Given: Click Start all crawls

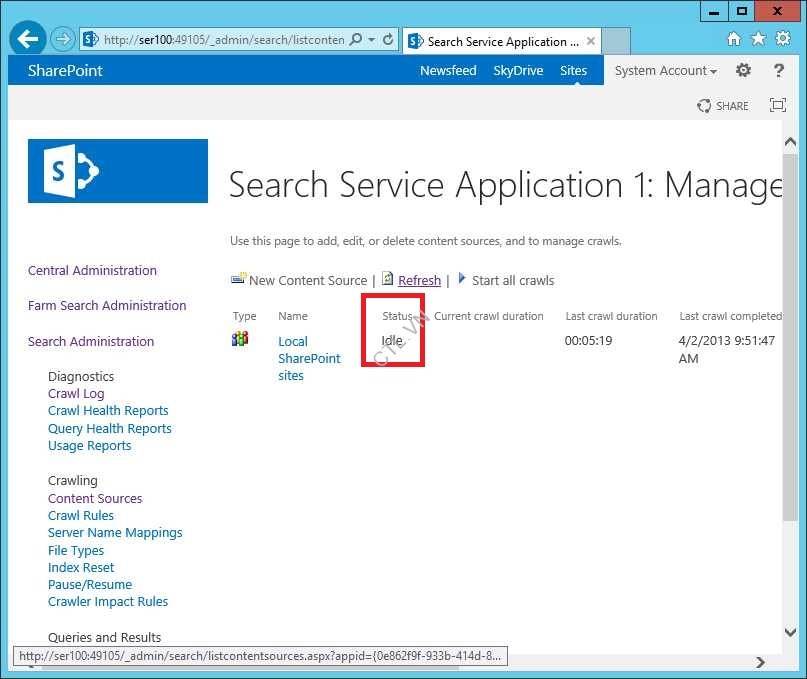Looking at the screenshot, I should 513,281.
